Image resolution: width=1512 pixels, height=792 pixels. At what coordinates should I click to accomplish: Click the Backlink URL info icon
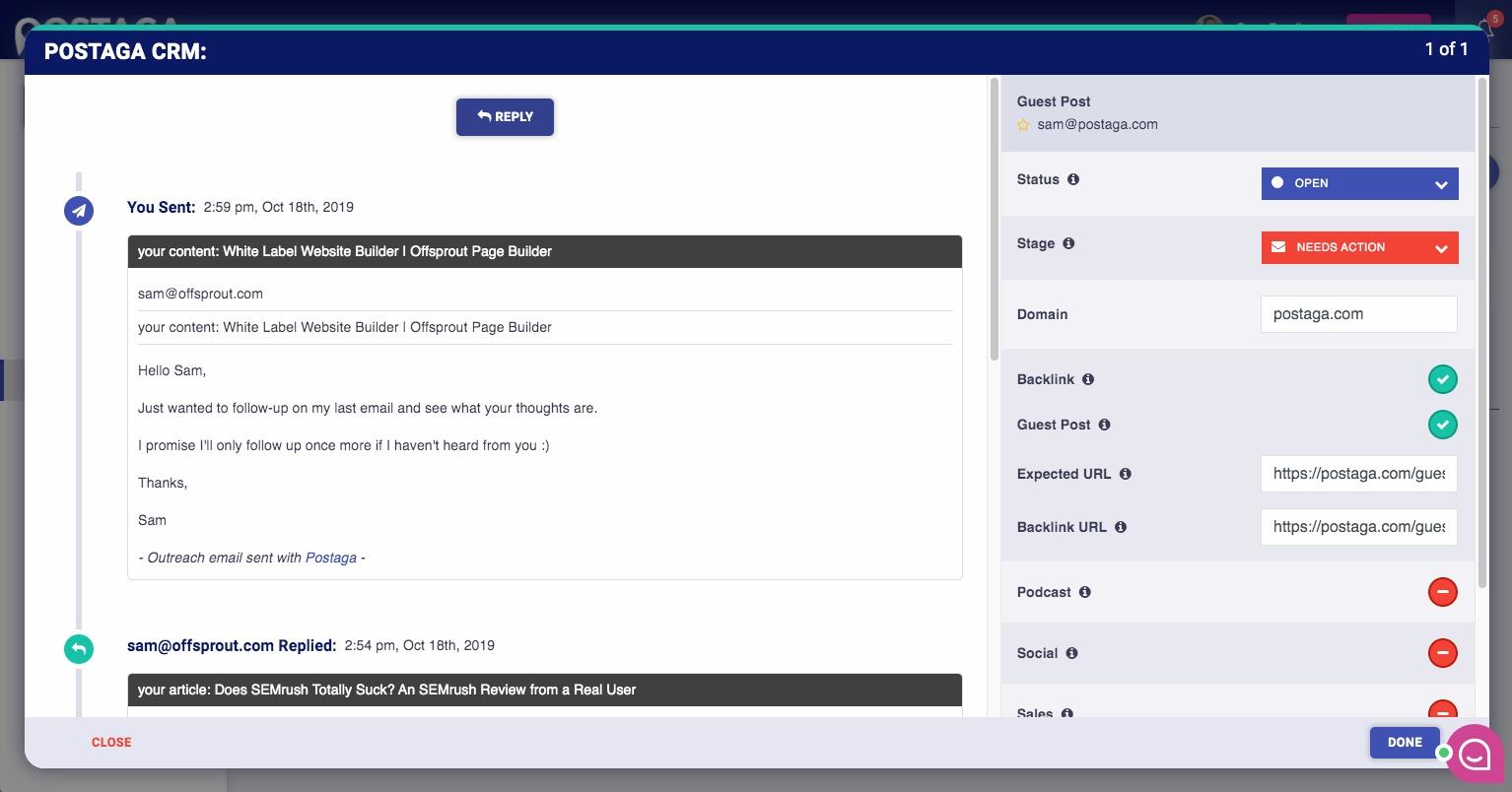coord(1120,527)
